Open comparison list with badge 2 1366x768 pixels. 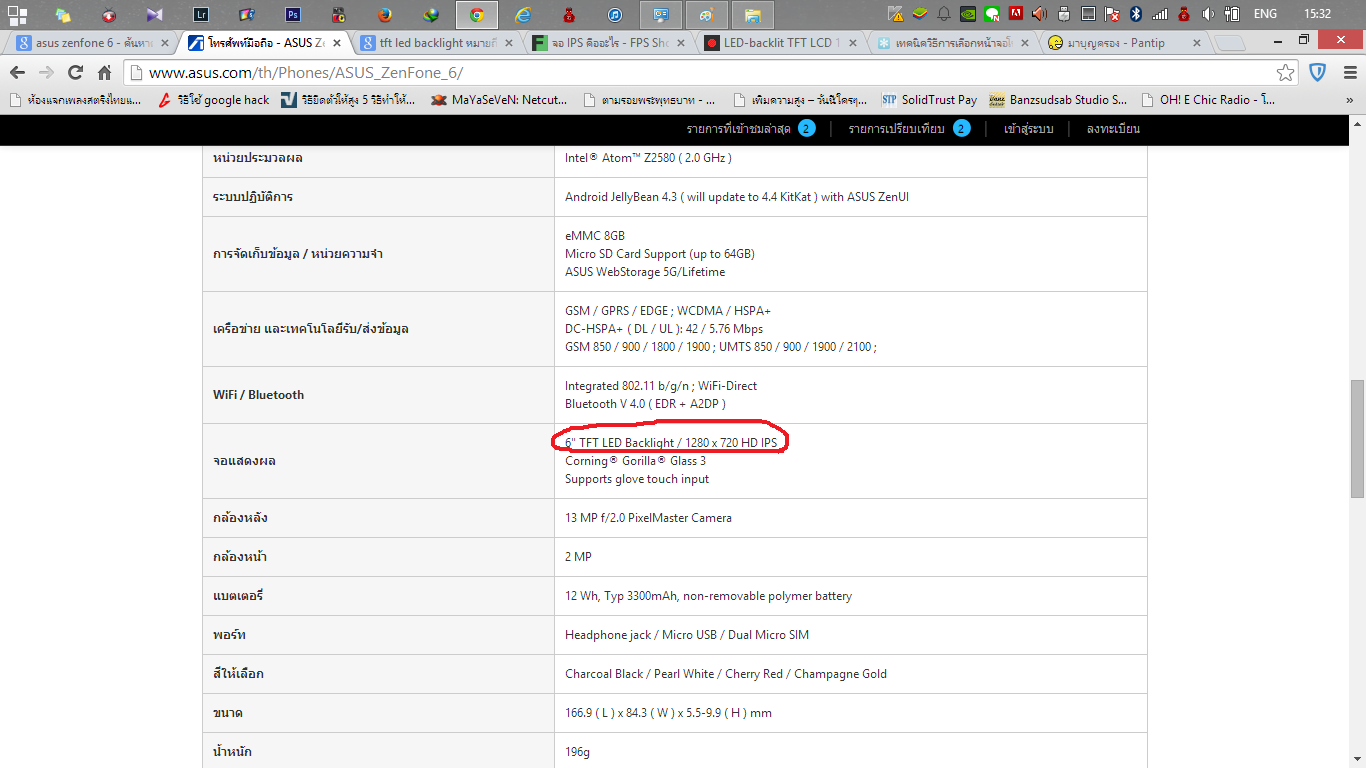point(909,129)
